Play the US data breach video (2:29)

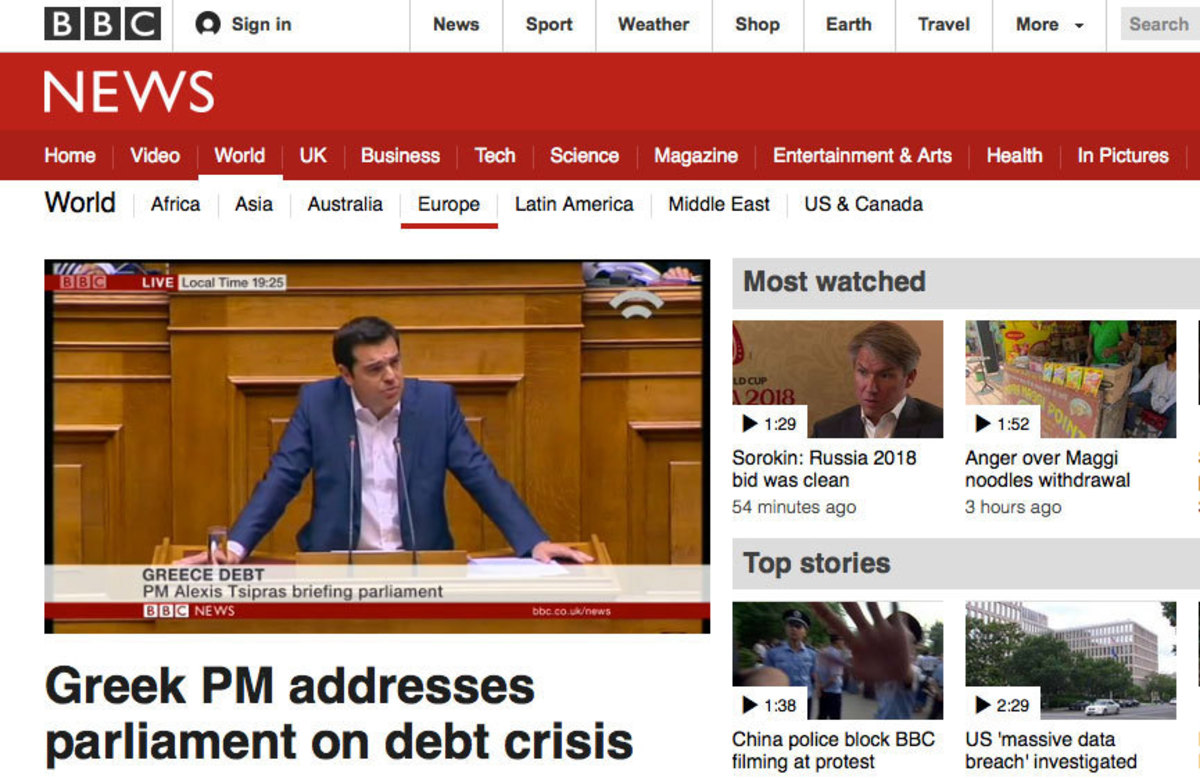click(1003, 705)
